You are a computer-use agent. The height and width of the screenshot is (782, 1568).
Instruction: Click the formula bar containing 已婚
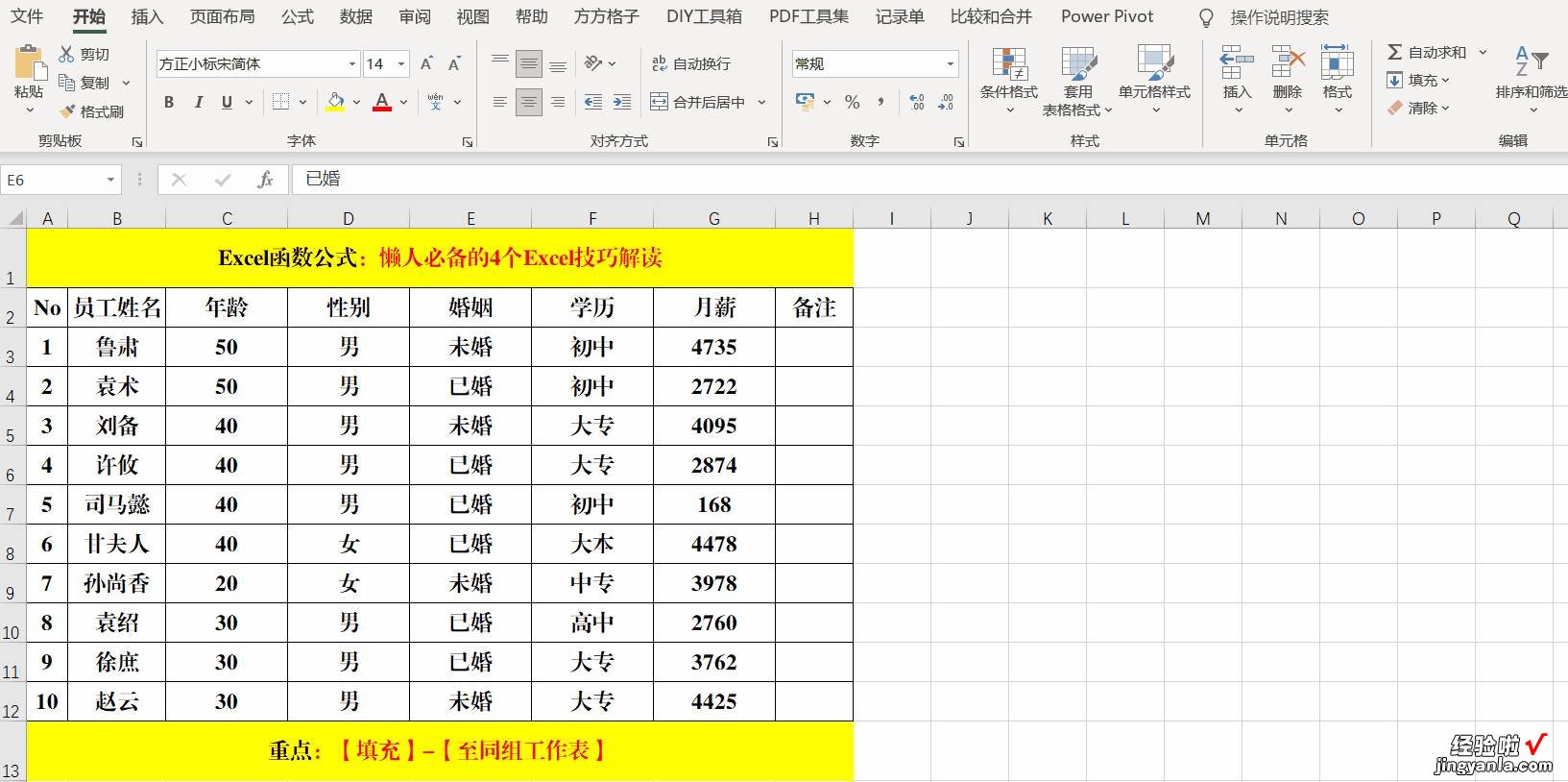(x=929, y=180)
